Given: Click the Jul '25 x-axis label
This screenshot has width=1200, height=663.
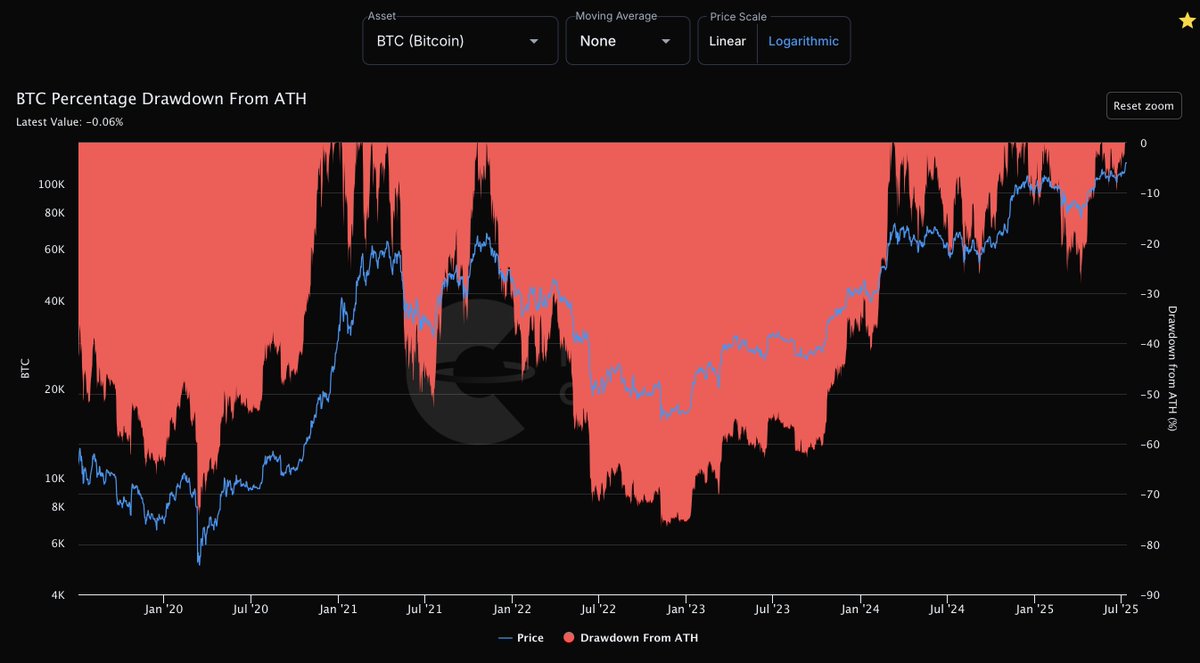Looking at the screenshot, I should pos(1120,608).
